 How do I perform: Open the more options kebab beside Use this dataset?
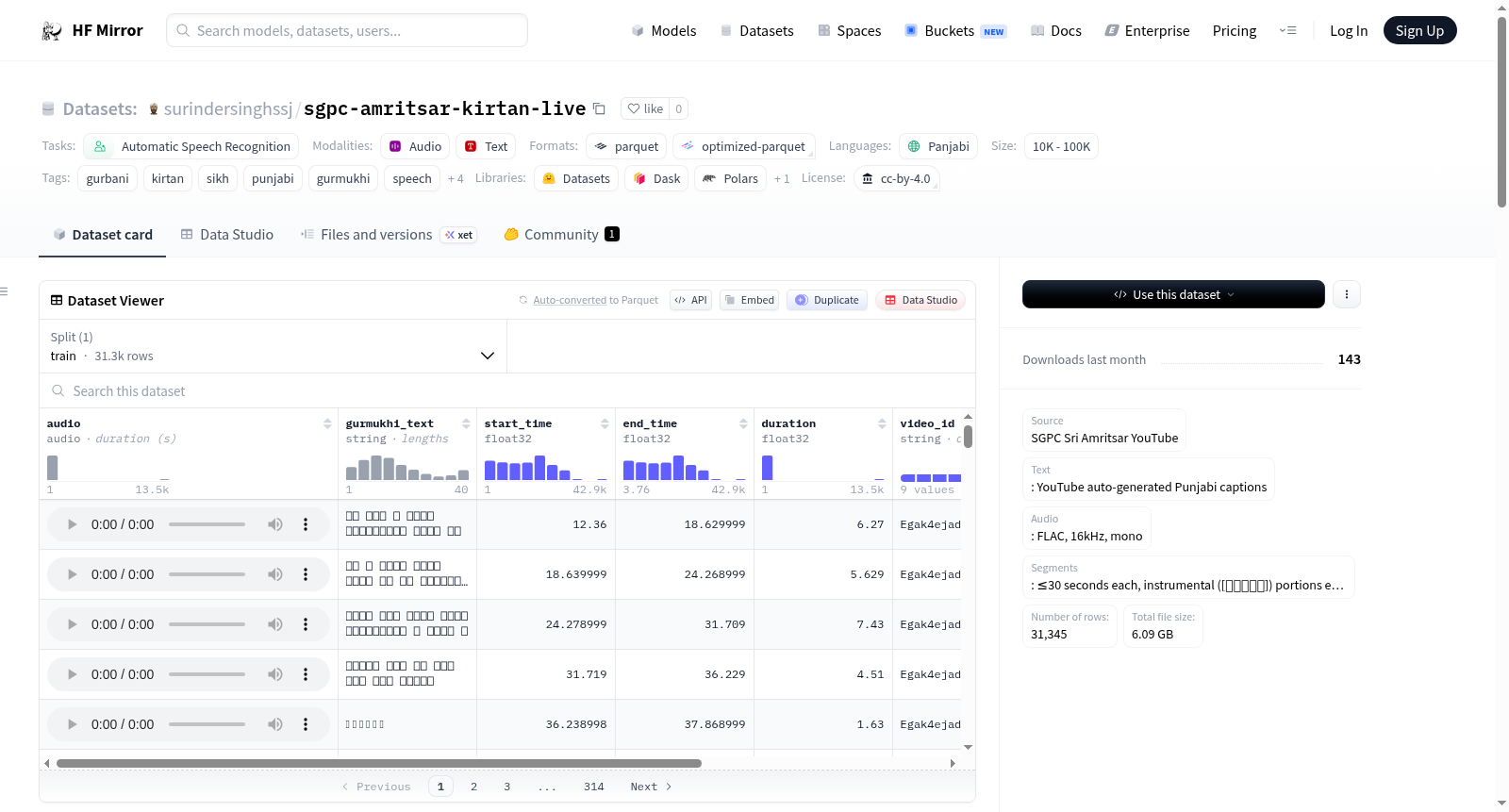pyautogui.click(x=1347, y=294)
